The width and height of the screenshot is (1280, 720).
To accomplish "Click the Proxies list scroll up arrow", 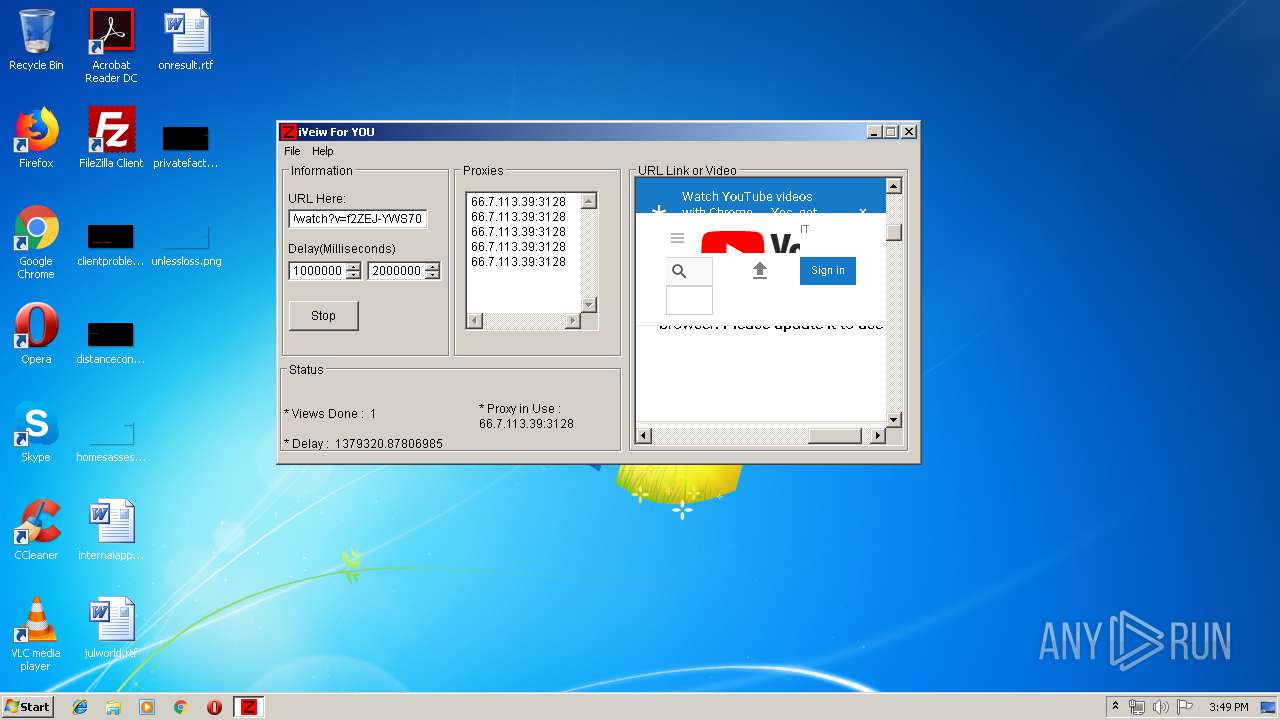I will click(x=588, y=201).
